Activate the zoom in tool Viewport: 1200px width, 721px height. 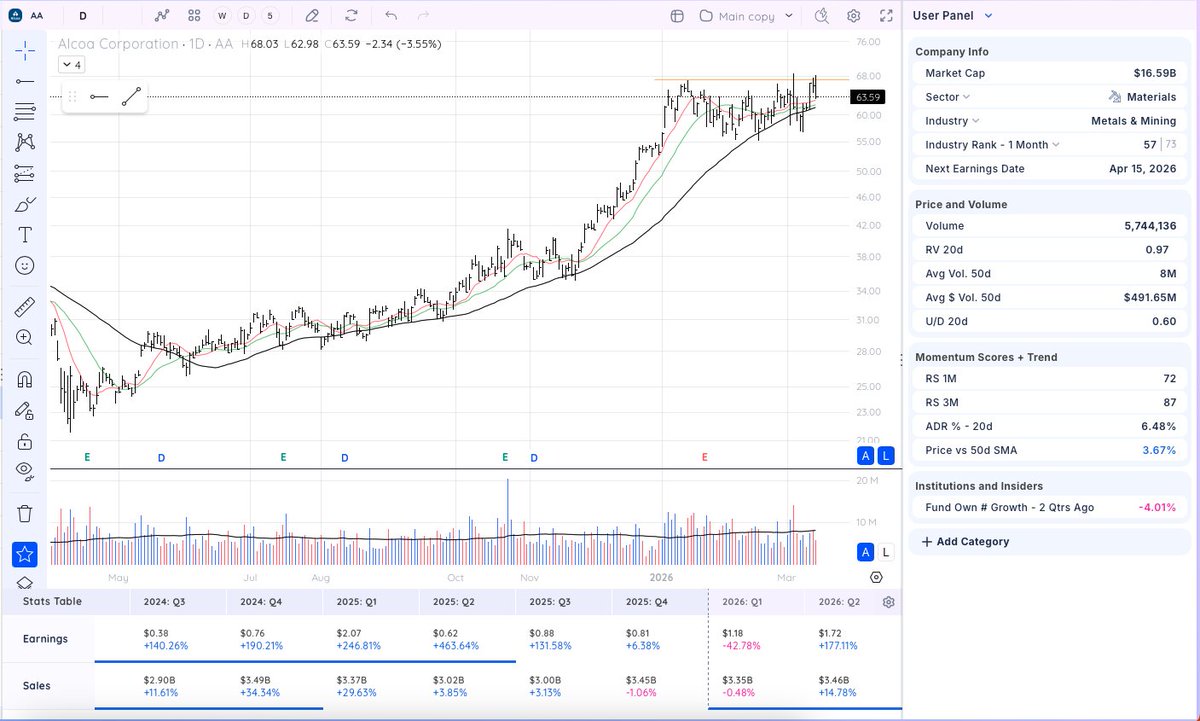point(25,338)
